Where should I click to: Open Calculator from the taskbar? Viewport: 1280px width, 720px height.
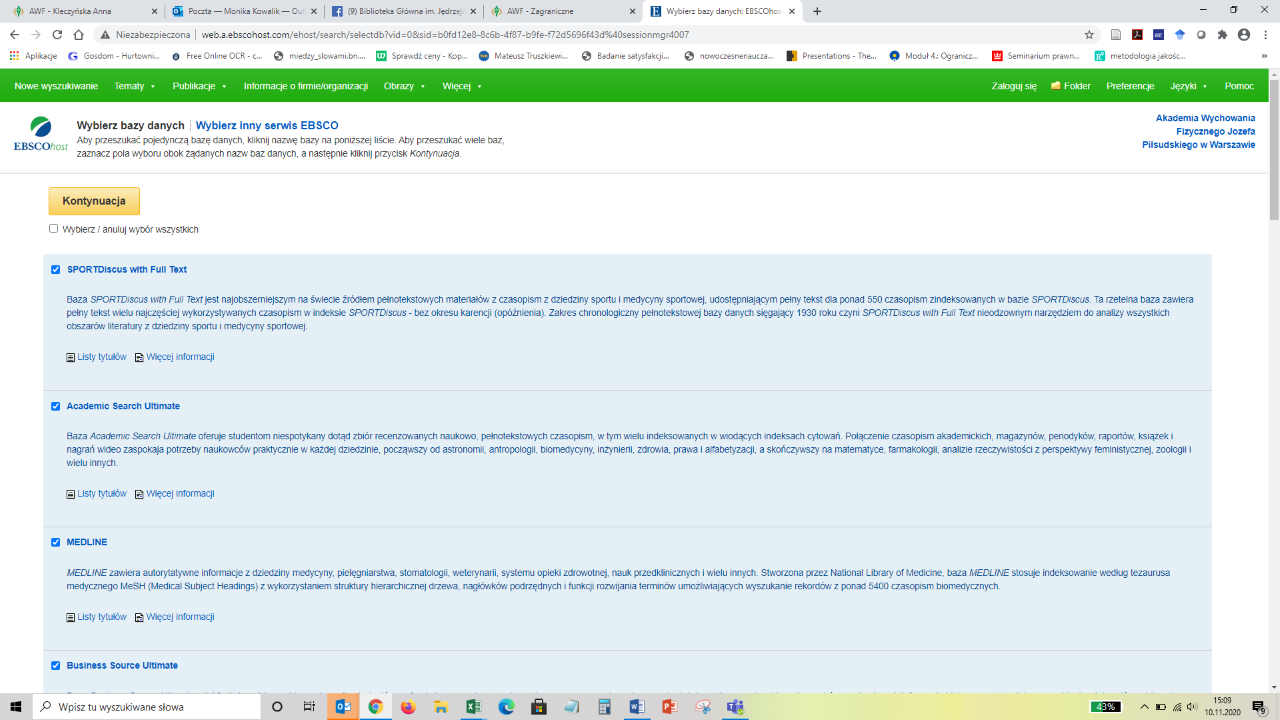tap(604, 706)
